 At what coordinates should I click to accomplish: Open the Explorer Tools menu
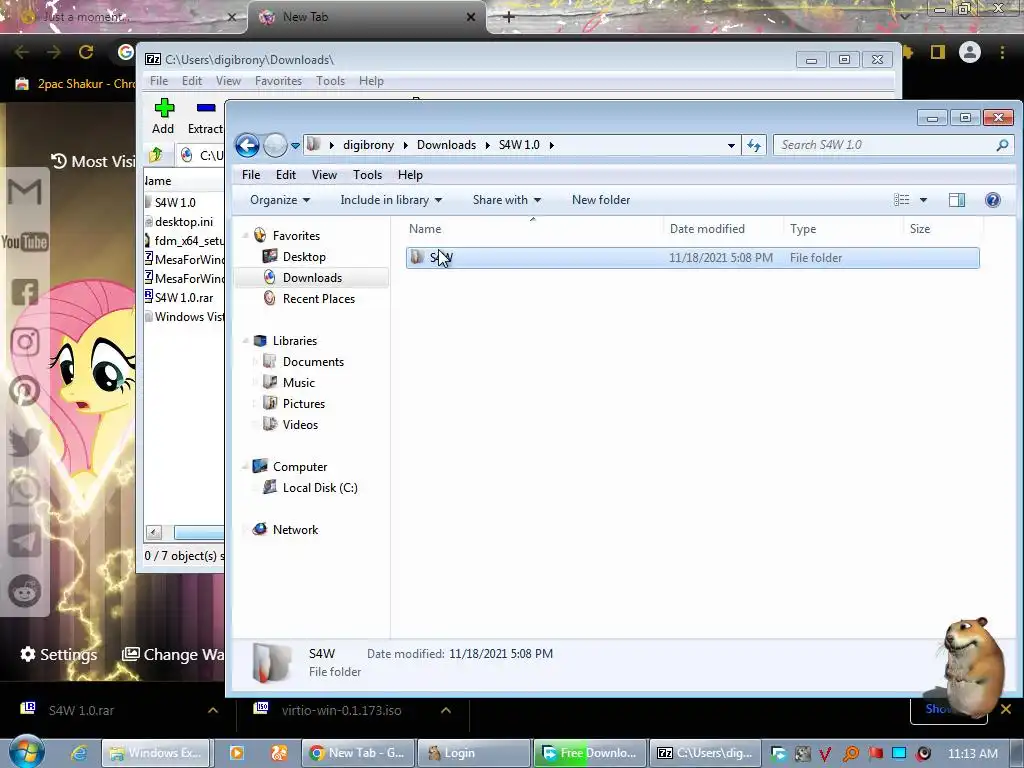tap(367, 175)
